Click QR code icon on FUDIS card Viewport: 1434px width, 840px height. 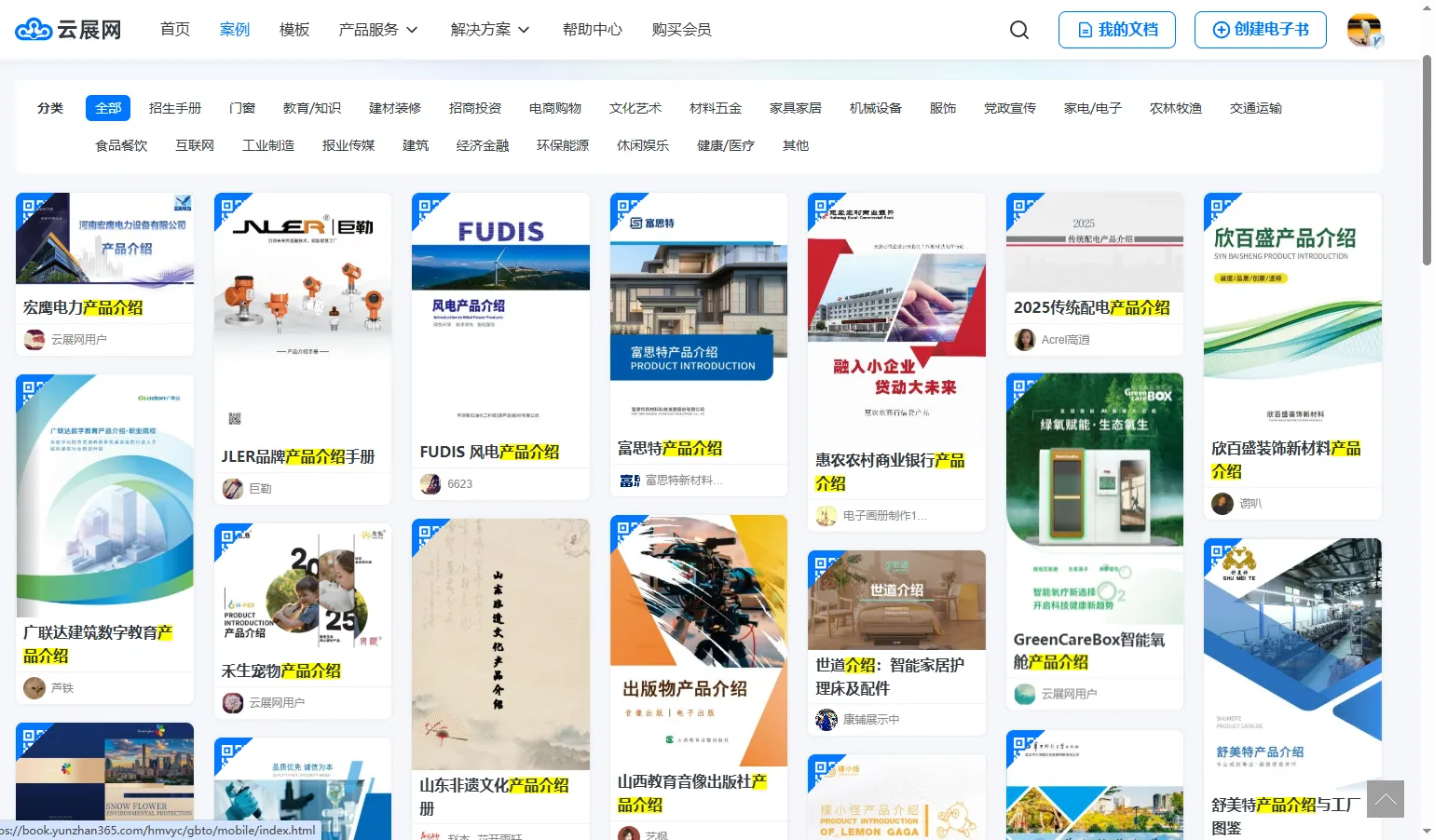pos(428,207)
